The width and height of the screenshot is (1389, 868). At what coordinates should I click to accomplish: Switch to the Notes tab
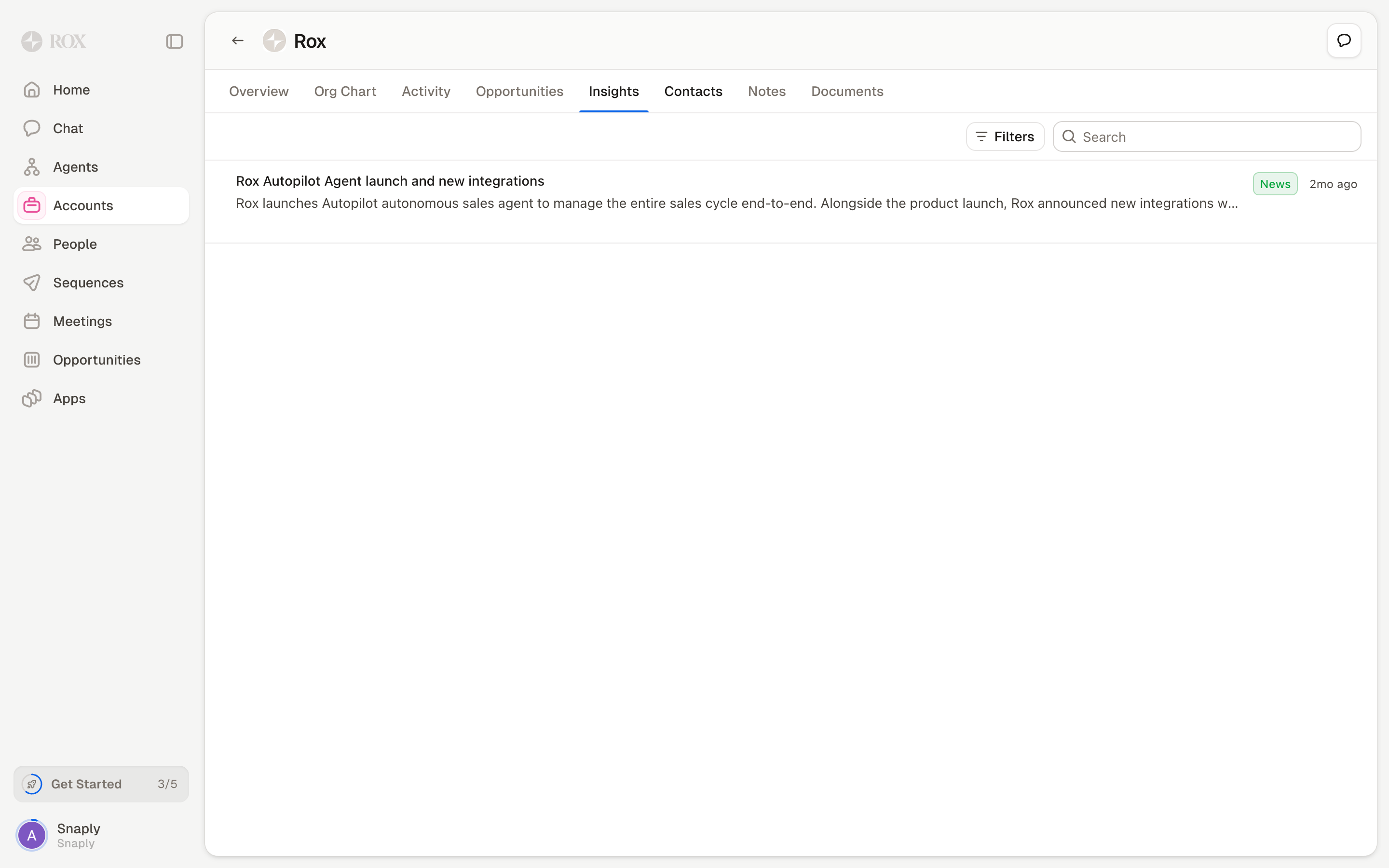pos(767,91)
